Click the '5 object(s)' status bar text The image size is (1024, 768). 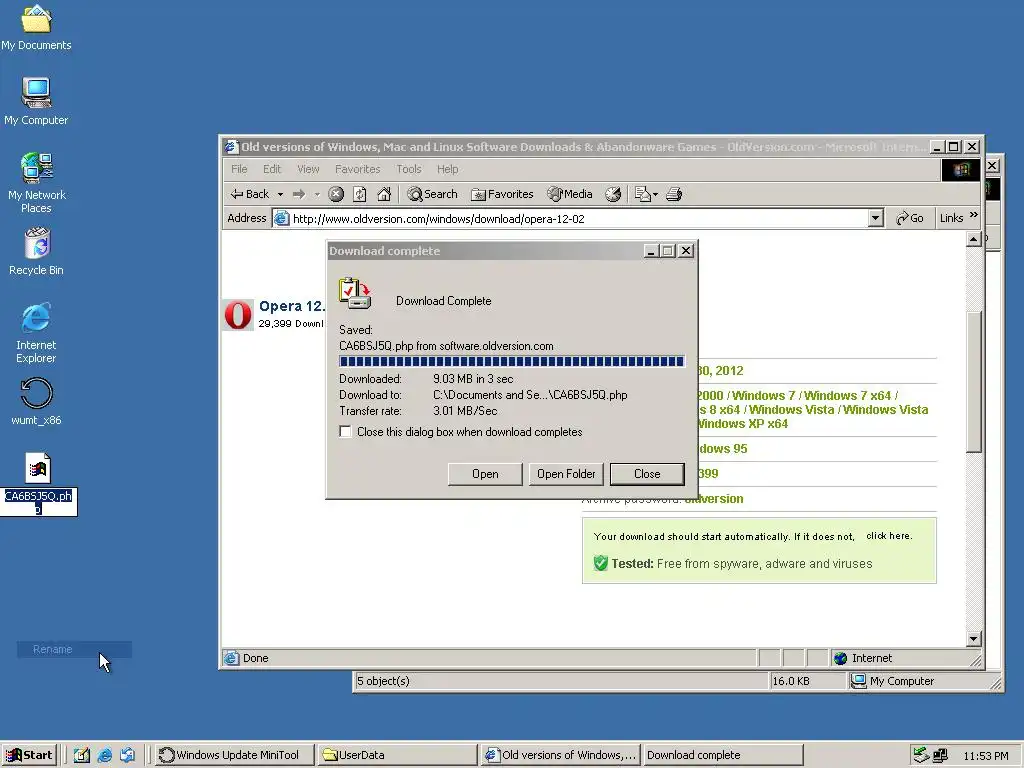pos(383,681)
